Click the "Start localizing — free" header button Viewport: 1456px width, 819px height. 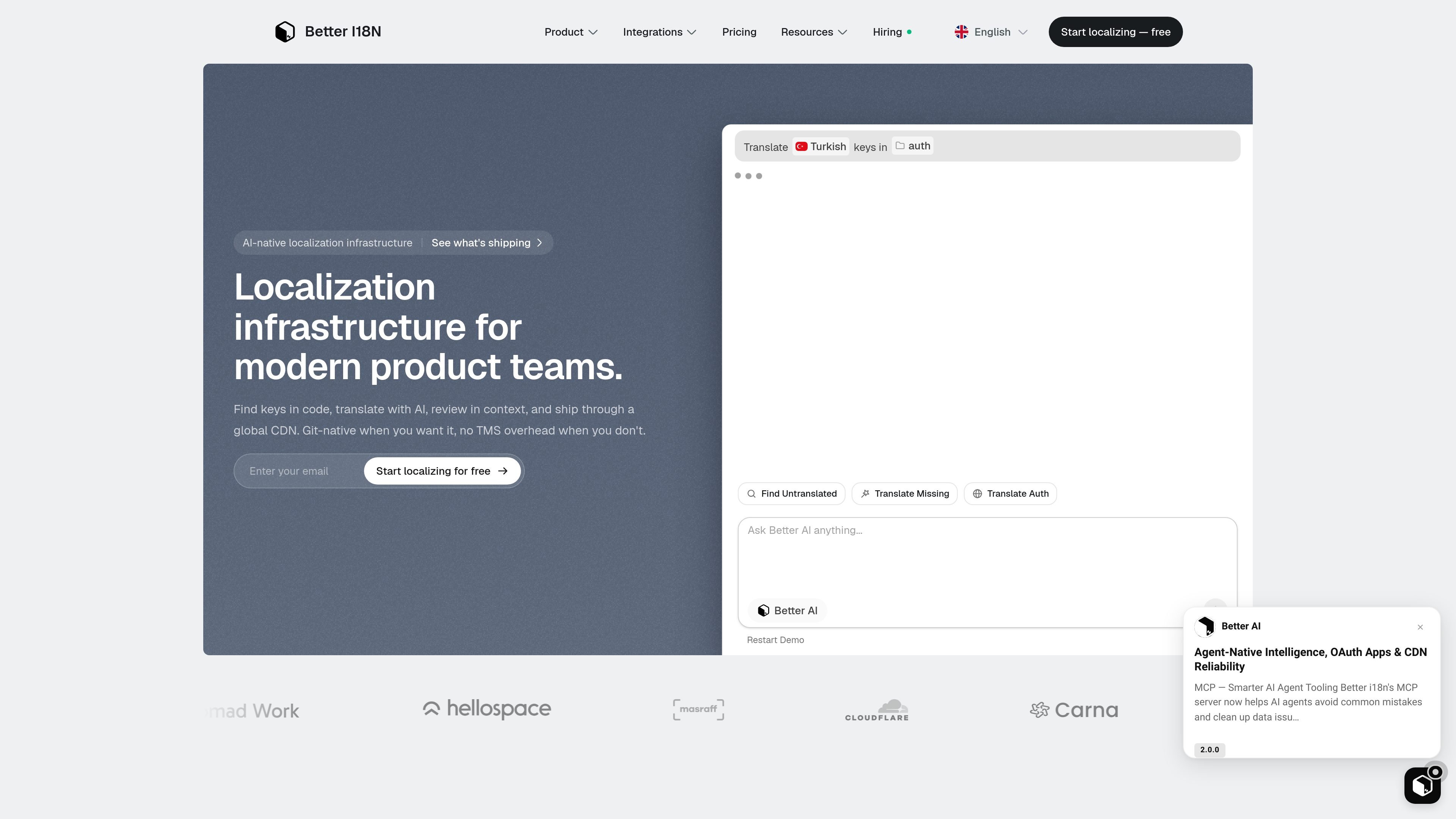coord(1115,32)
